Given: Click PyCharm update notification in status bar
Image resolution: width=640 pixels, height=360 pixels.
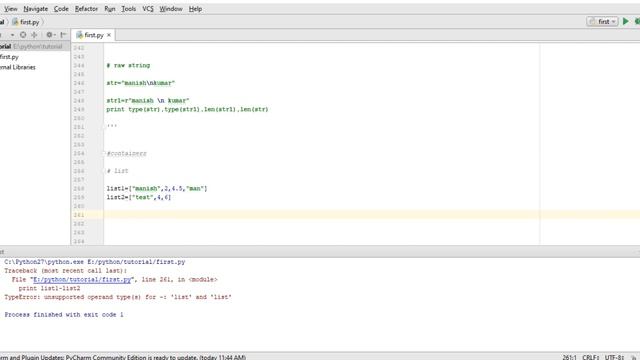Looking at the screenshot, I should [123, 357].
